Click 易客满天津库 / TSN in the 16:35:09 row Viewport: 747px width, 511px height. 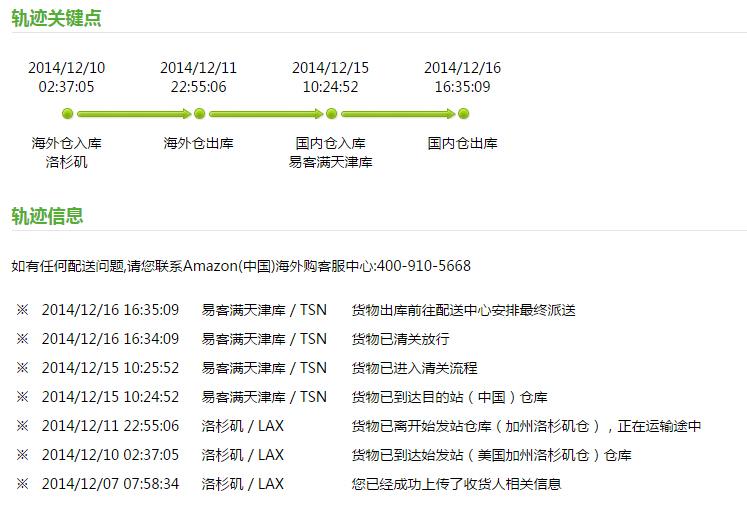tap(264, 310)
